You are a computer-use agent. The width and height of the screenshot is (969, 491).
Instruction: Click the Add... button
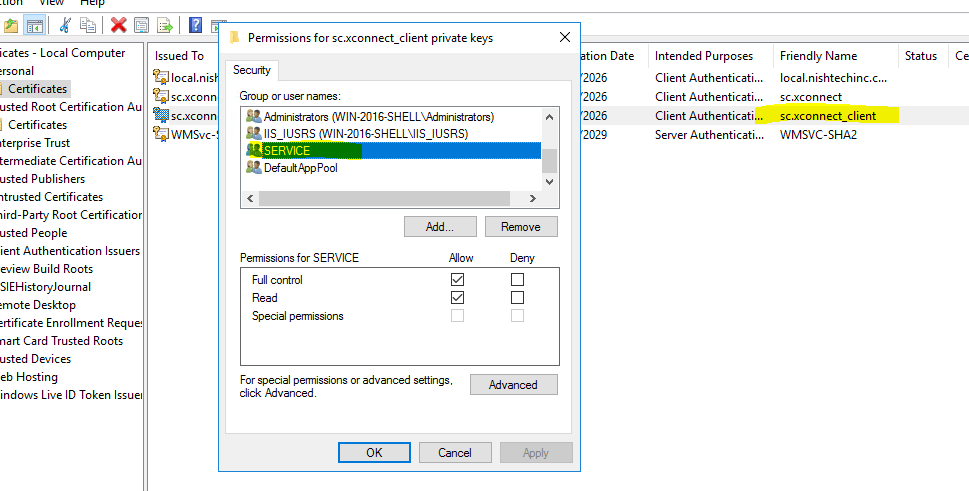tap(440, 227)
